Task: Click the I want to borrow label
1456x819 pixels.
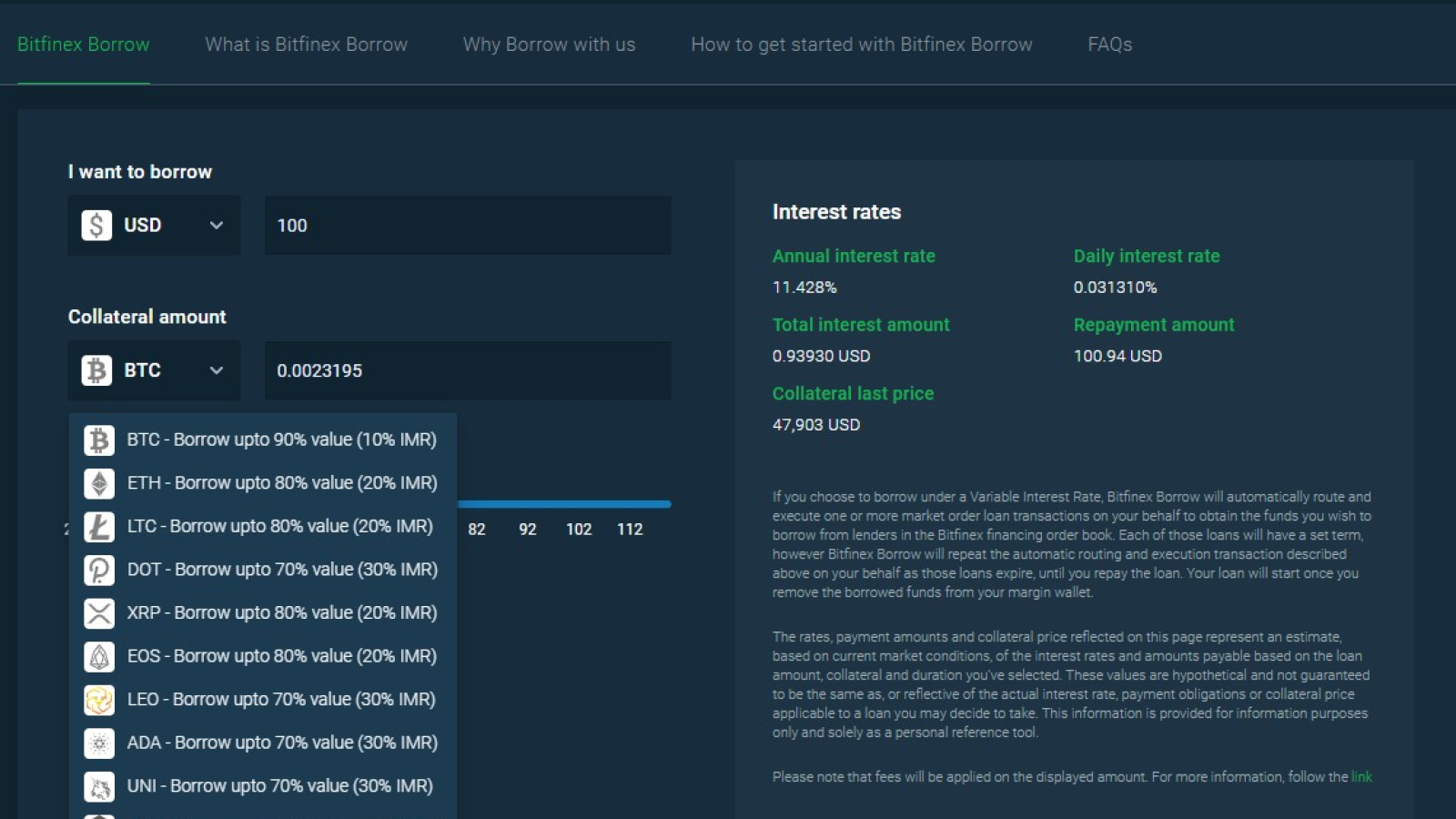Action: pyautogui.click(x=140, y=172)
